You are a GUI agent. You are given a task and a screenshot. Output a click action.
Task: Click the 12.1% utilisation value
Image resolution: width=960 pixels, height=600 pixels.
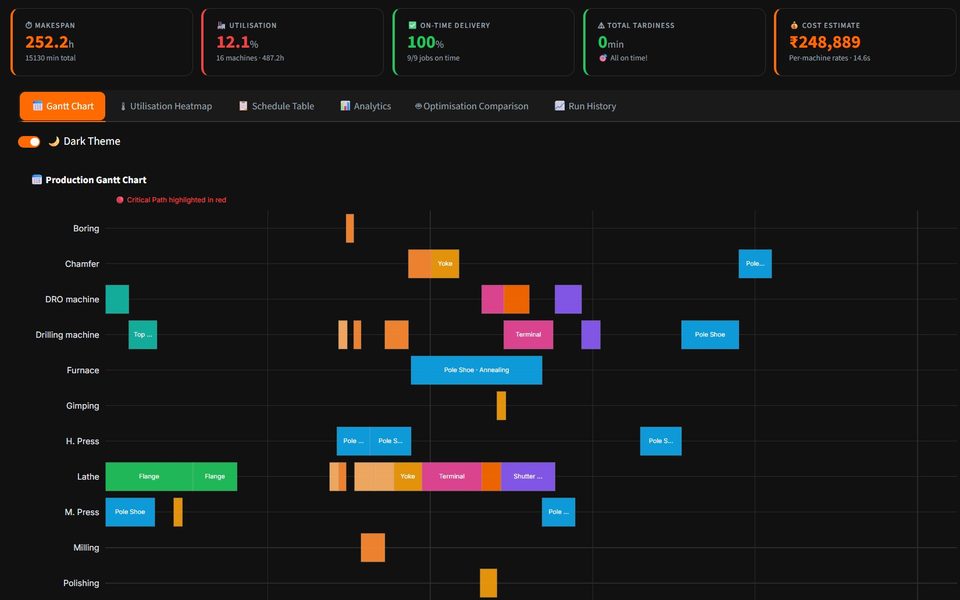(237, 42)
